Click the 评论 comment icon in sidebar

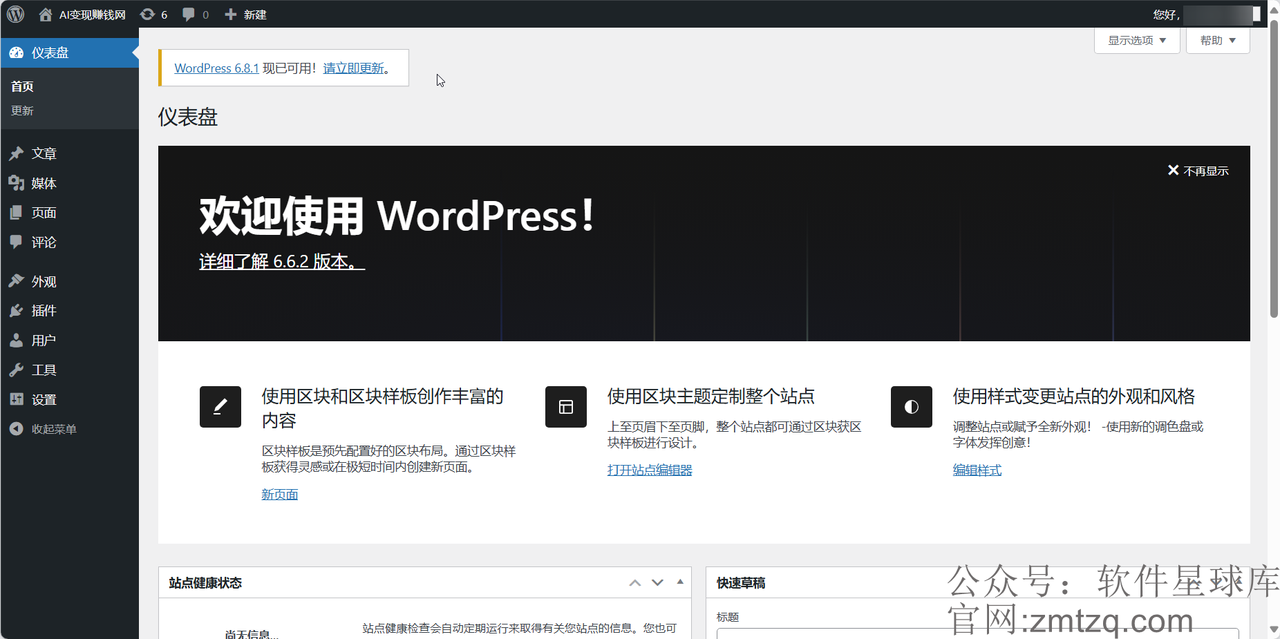click(x=16, y=242)
